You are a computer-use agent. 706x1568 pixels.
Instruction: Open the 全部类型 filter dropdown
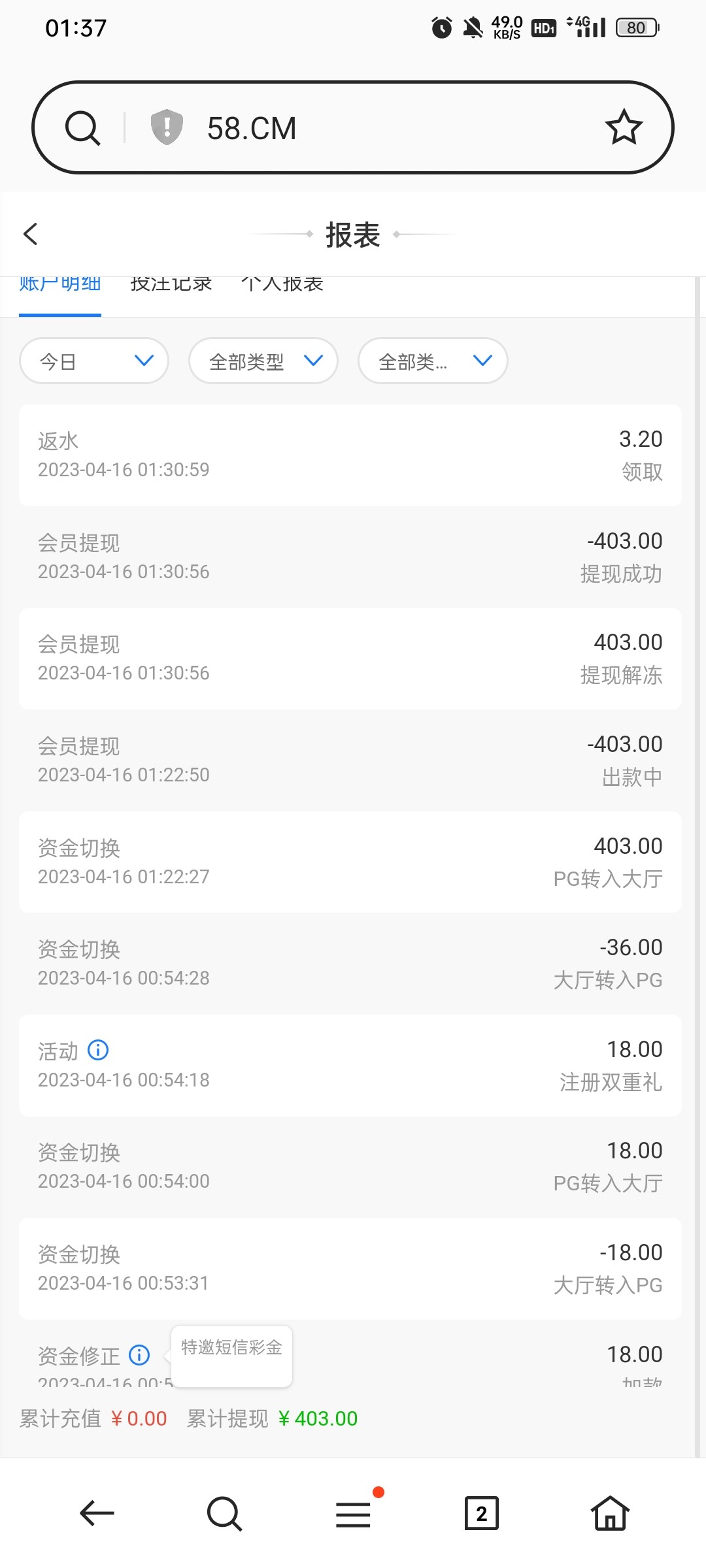tap(263, 361)
